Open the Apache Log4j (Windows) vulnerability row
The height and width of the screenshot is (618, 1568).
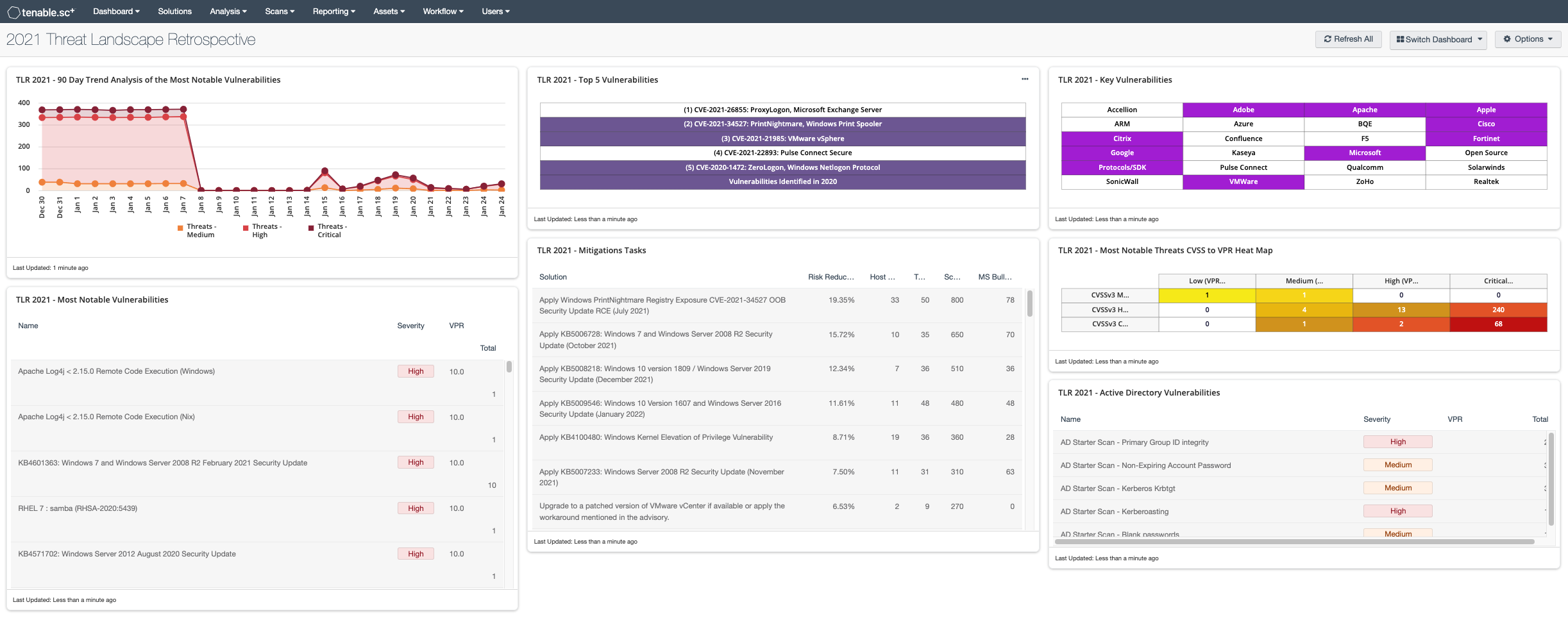click(257, 383)
